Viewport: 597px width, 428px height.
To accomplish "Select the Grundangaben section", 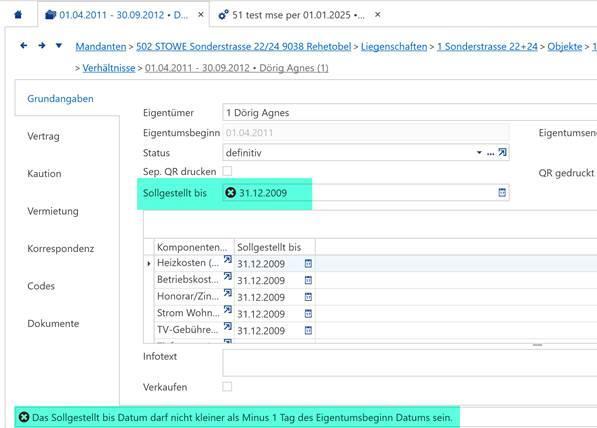I will (60, 99).
